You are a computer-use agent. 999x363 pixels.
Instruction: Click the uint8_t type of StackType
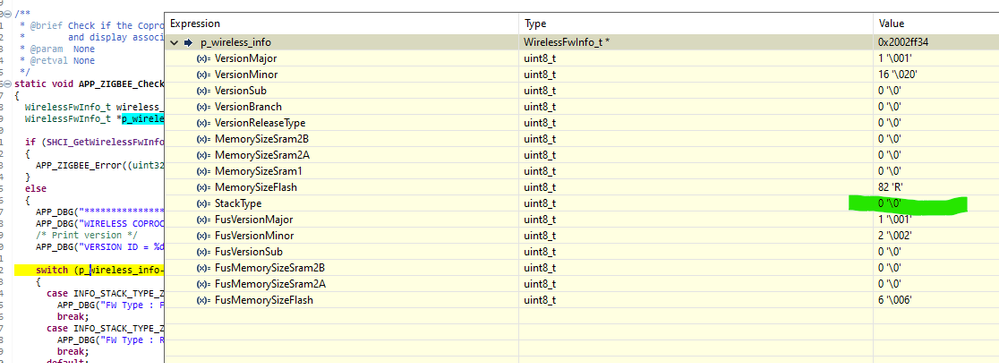coord(540,204)
